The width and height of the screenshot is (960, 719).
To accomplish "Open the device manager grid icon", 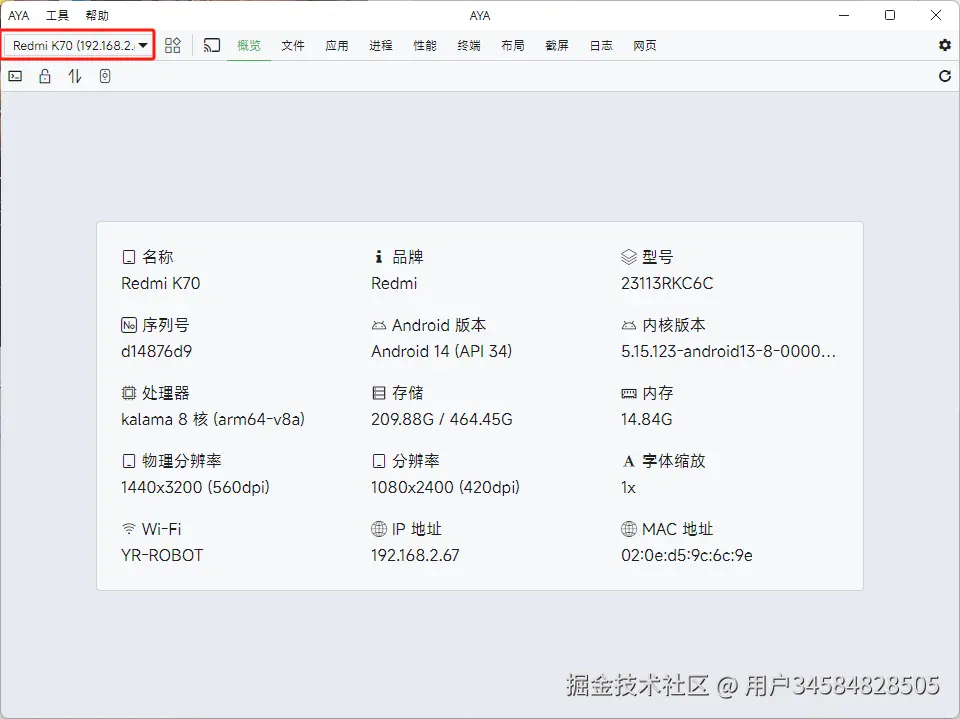I will tap(173, 45).
